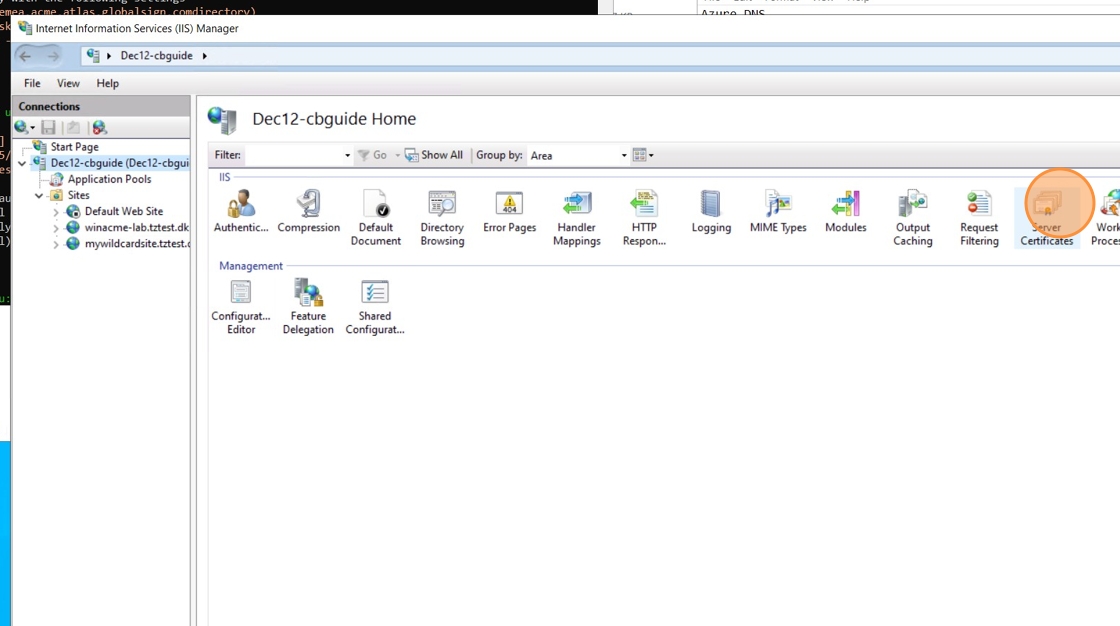1120x626 pixels.
Task: Click the Dec12-cbguide Home heading
Action: point(334,119)
